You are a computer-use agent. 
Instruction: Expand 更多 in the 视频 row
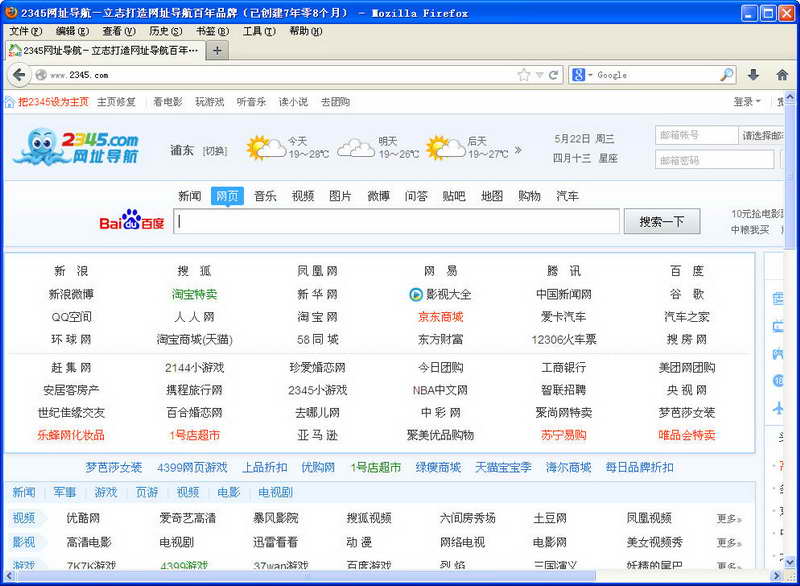729,519
